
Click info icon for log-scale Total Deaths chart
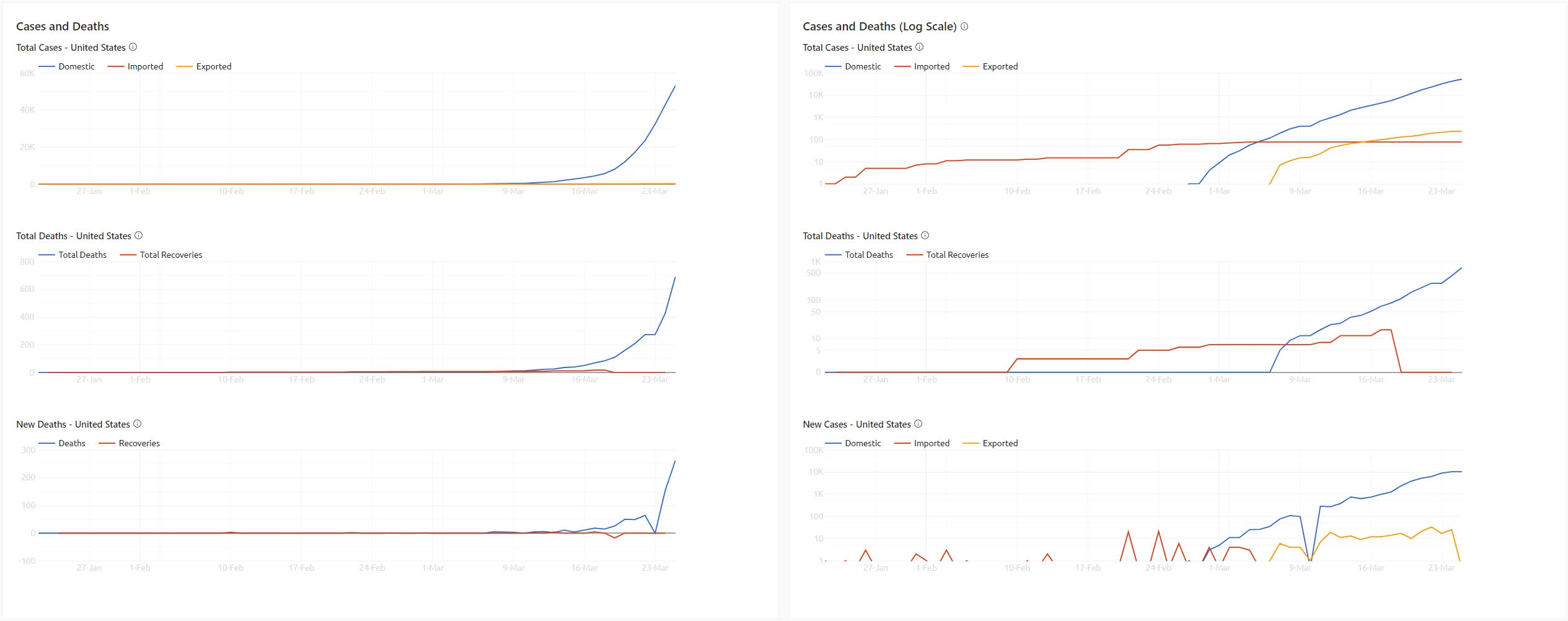[x=925, y=236]
